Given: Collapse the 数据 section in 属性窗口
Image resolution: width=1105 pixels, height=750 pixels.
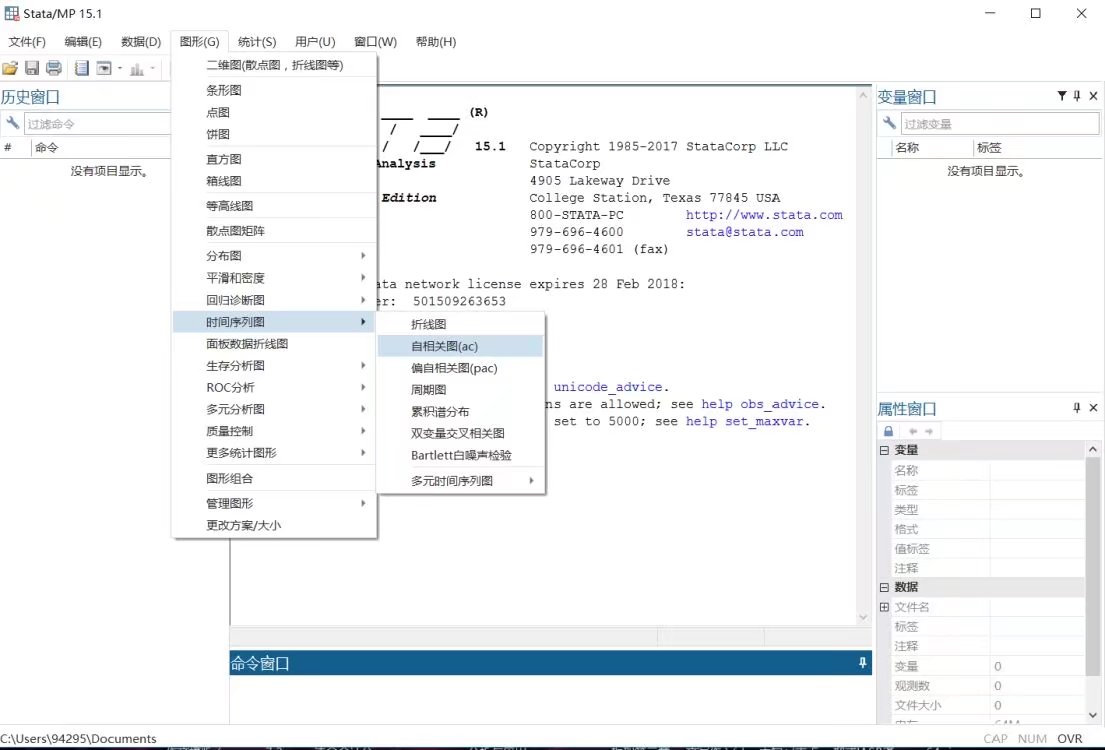Looking at the screenshot, I should (884, 586).
